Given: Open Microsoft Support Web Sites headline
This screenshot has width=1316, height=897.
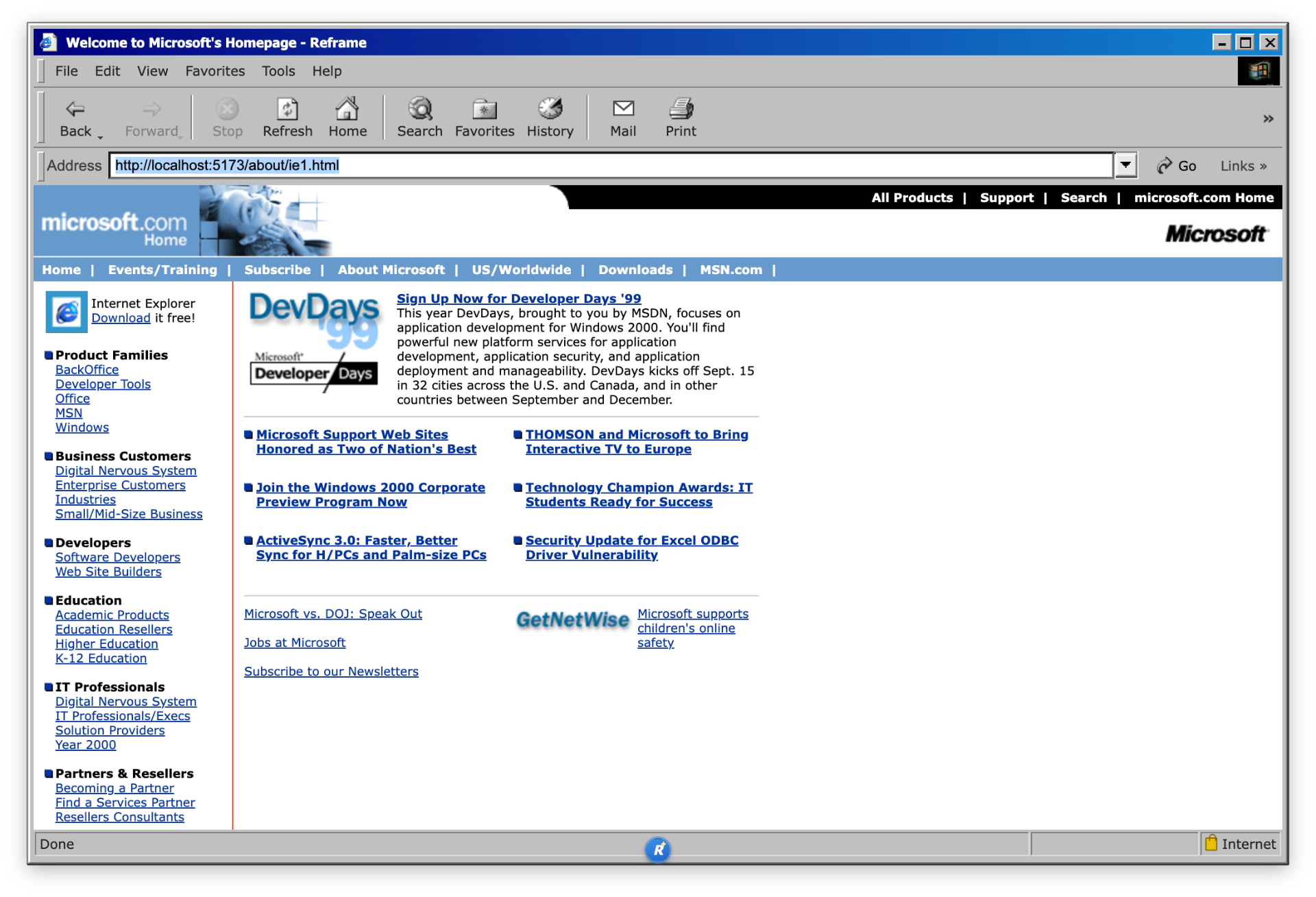Looking at the screenshot, I should click(x=366, y=442).
